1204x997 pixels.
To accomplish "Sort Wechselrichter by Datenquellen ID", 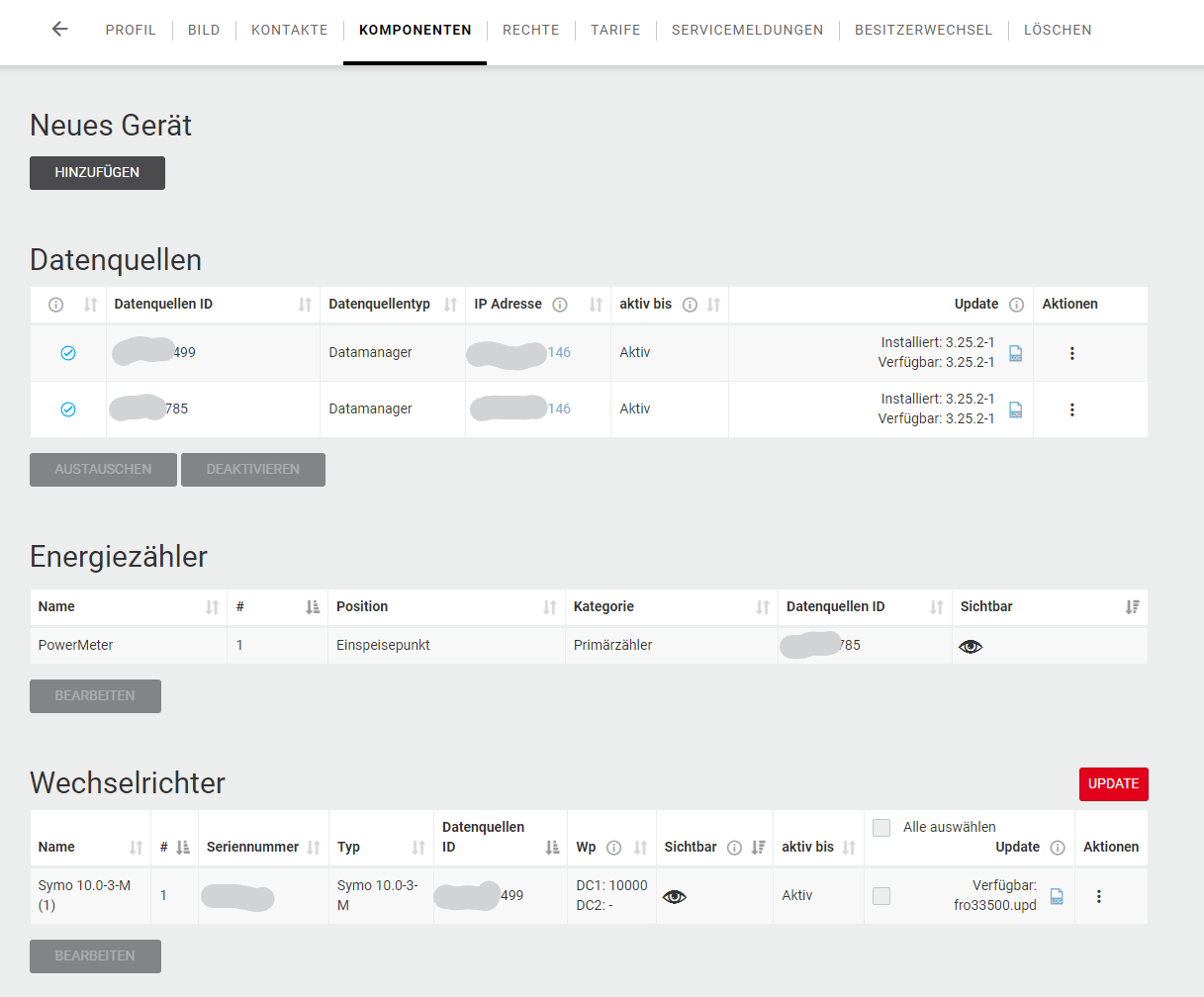I will 552,848.
